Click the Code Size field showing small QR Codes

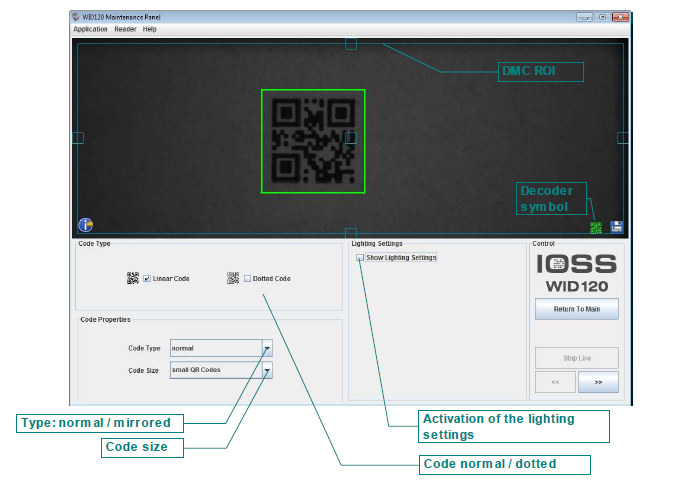click(x=217, y=370)
